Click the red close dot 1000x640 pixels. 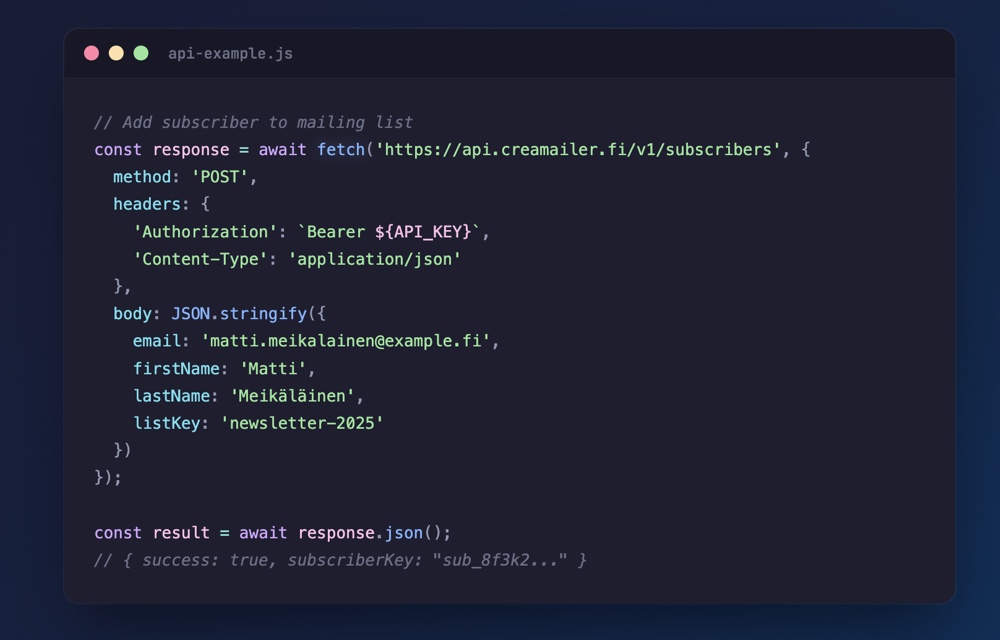click(x=91, y=53)
